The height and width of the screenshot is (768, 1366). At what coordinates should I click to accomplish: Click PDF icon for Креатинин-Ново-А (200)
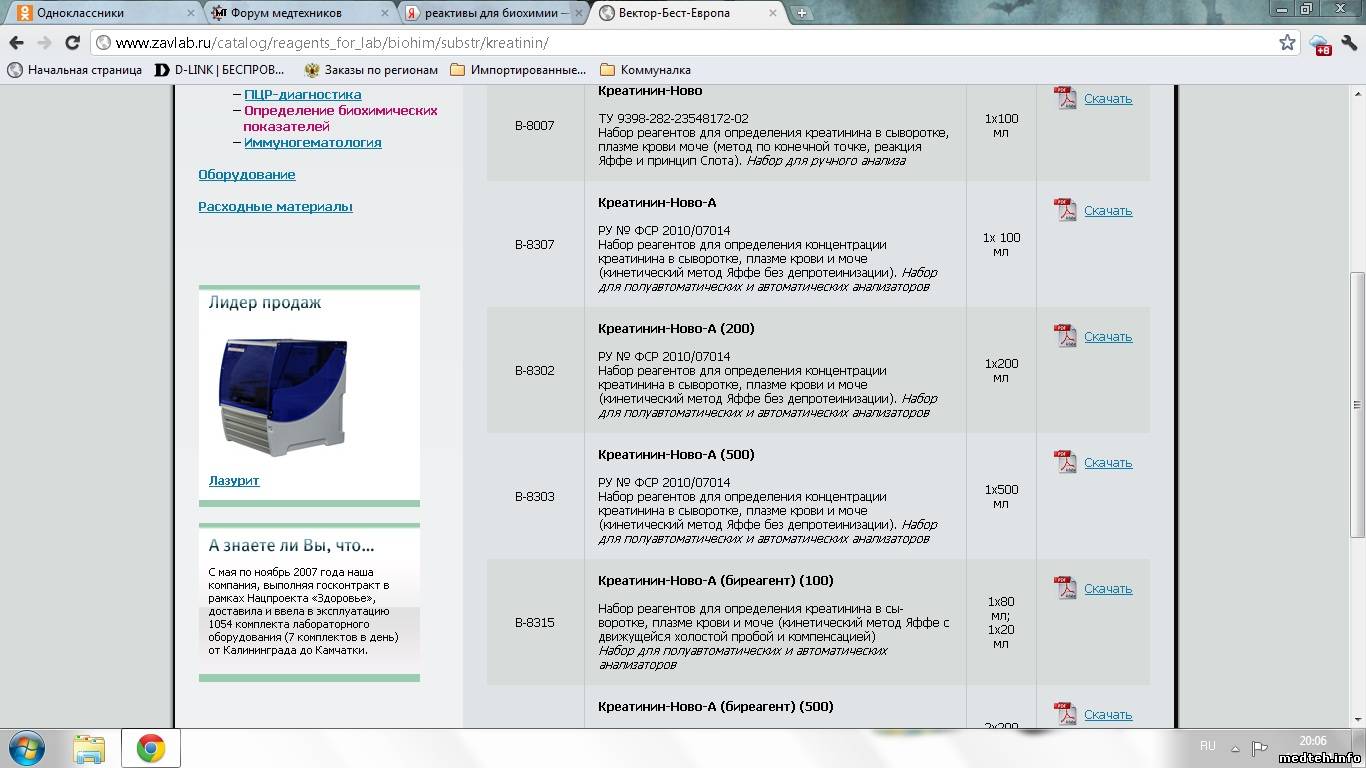1065,336
